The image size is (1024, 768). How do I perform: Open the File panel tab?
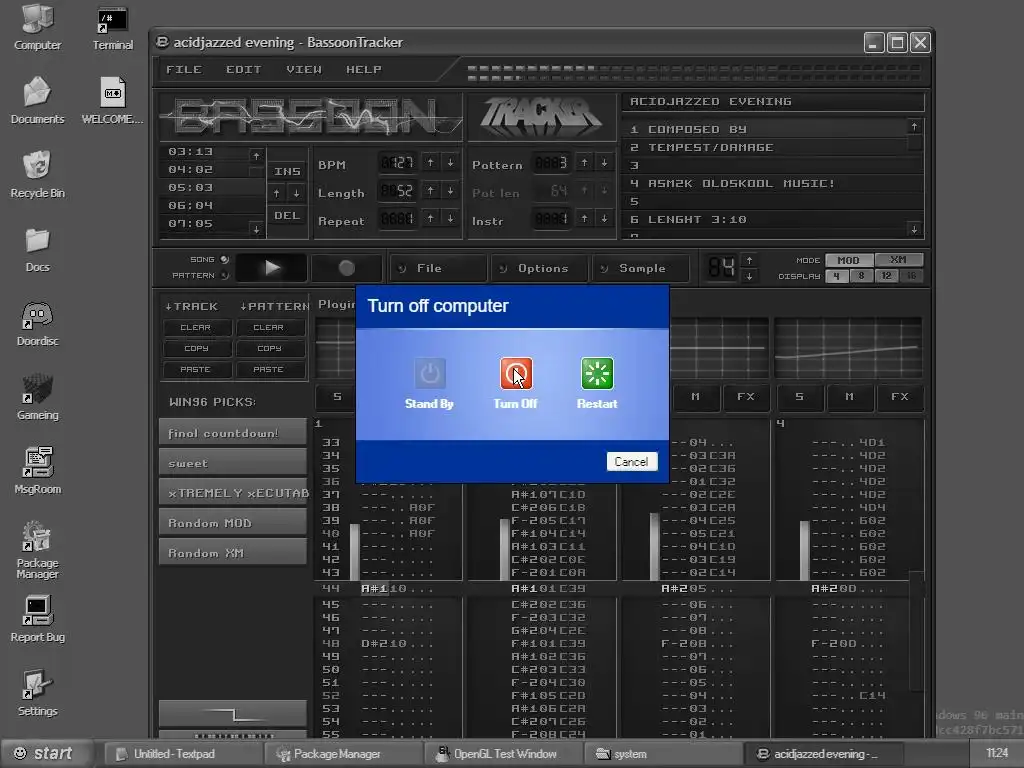coord(439,268)
